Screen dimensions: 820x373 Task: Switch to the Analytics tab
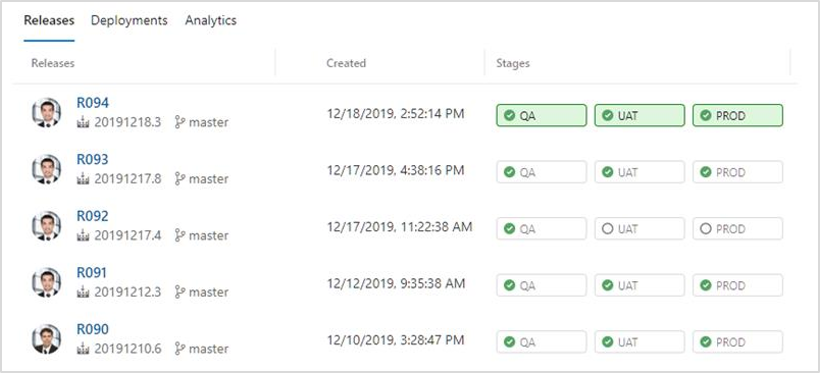coord(211,20)
